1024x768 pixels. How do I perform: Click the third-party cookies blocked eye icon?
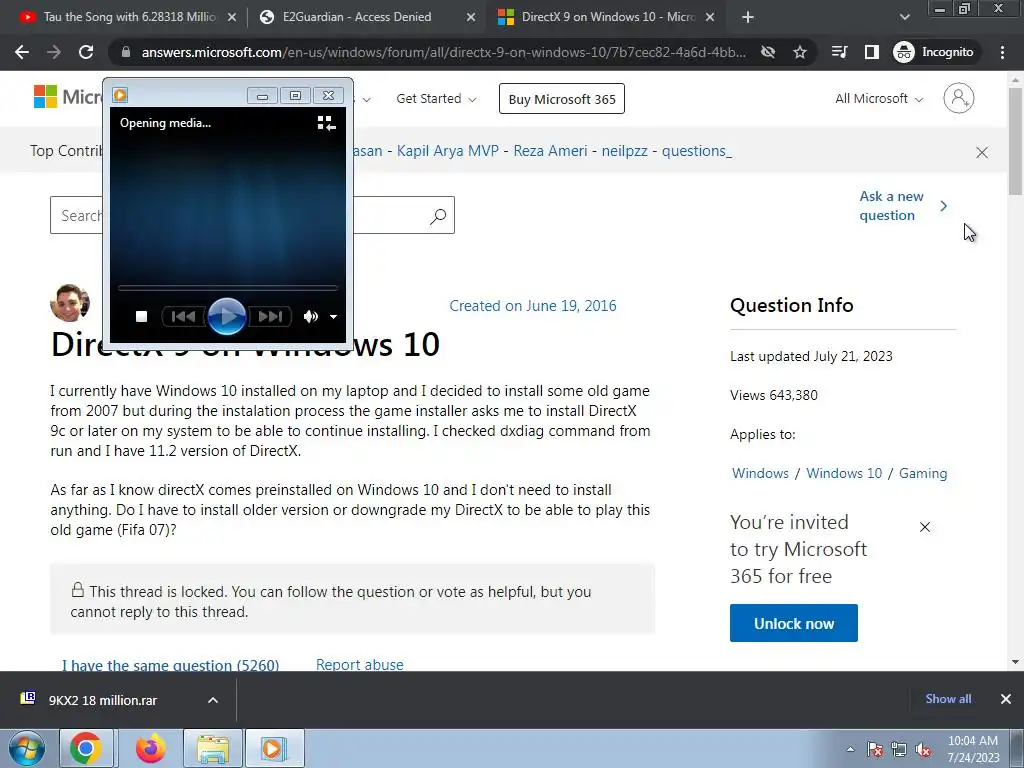(x=768, y=52)
